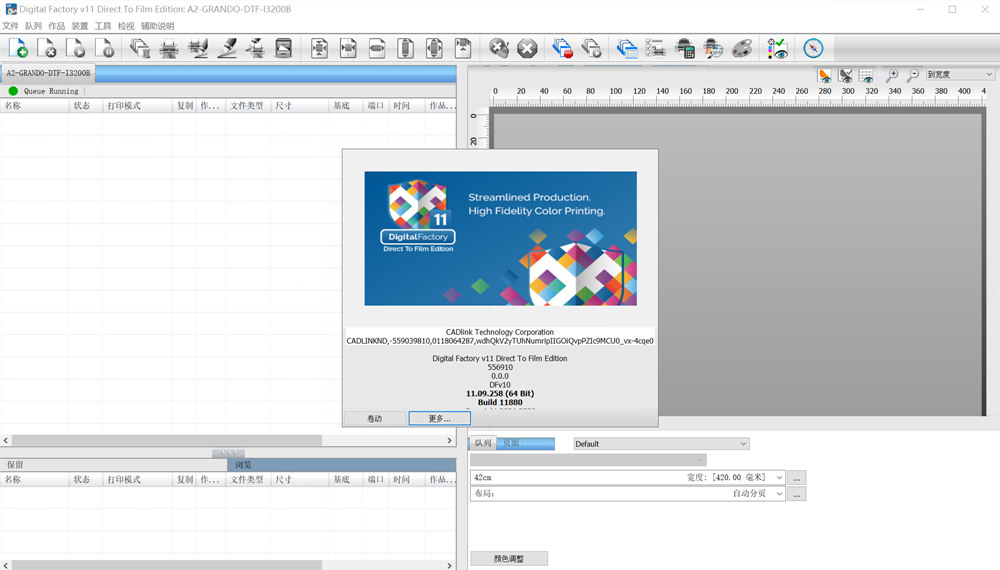The width and height of the screenshot is (1000, 570).
Task: Open the 42cm media width dropdown
Action: (628, 477)
